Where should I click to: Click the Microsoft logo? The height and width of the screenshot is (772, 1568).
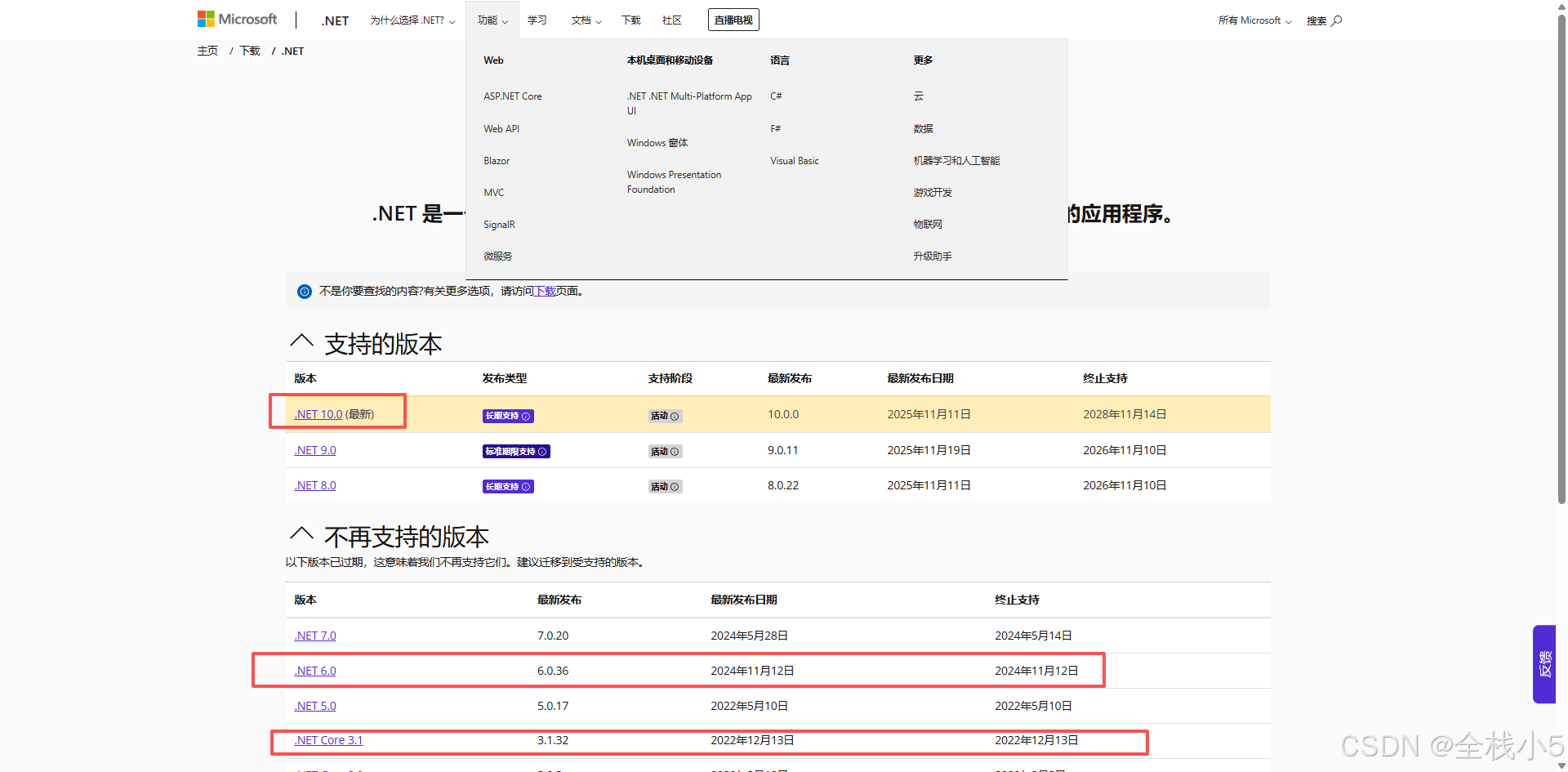[237, 19]
